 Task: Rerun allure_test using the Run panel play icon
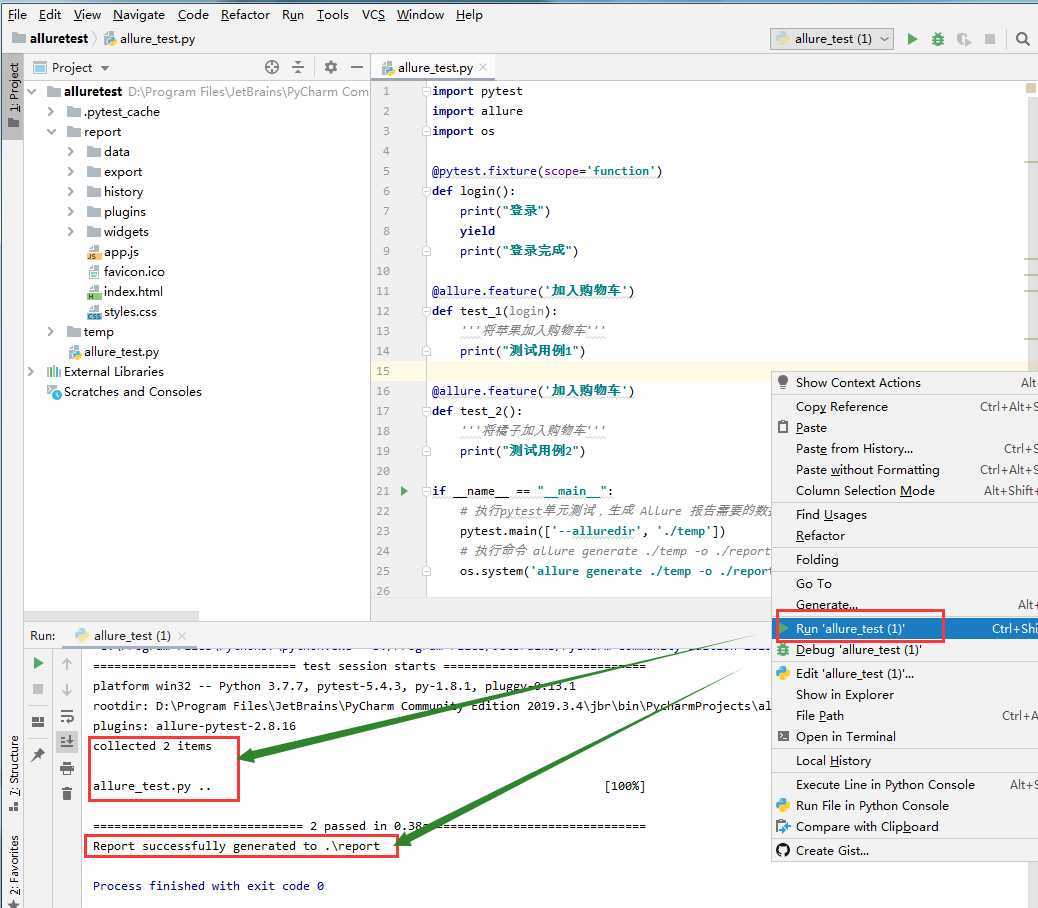38,663
